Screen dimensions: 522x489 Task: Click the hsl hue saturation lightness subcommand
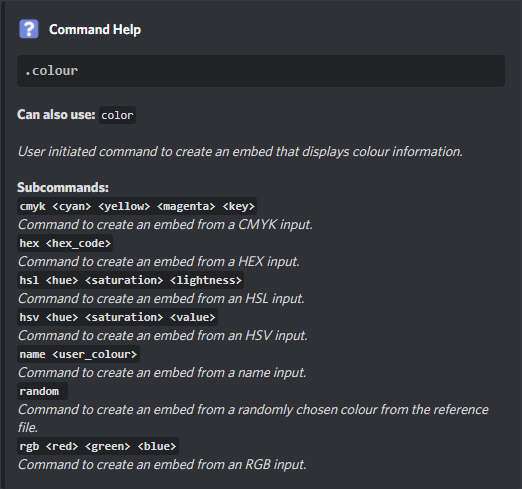coord(130,280)
